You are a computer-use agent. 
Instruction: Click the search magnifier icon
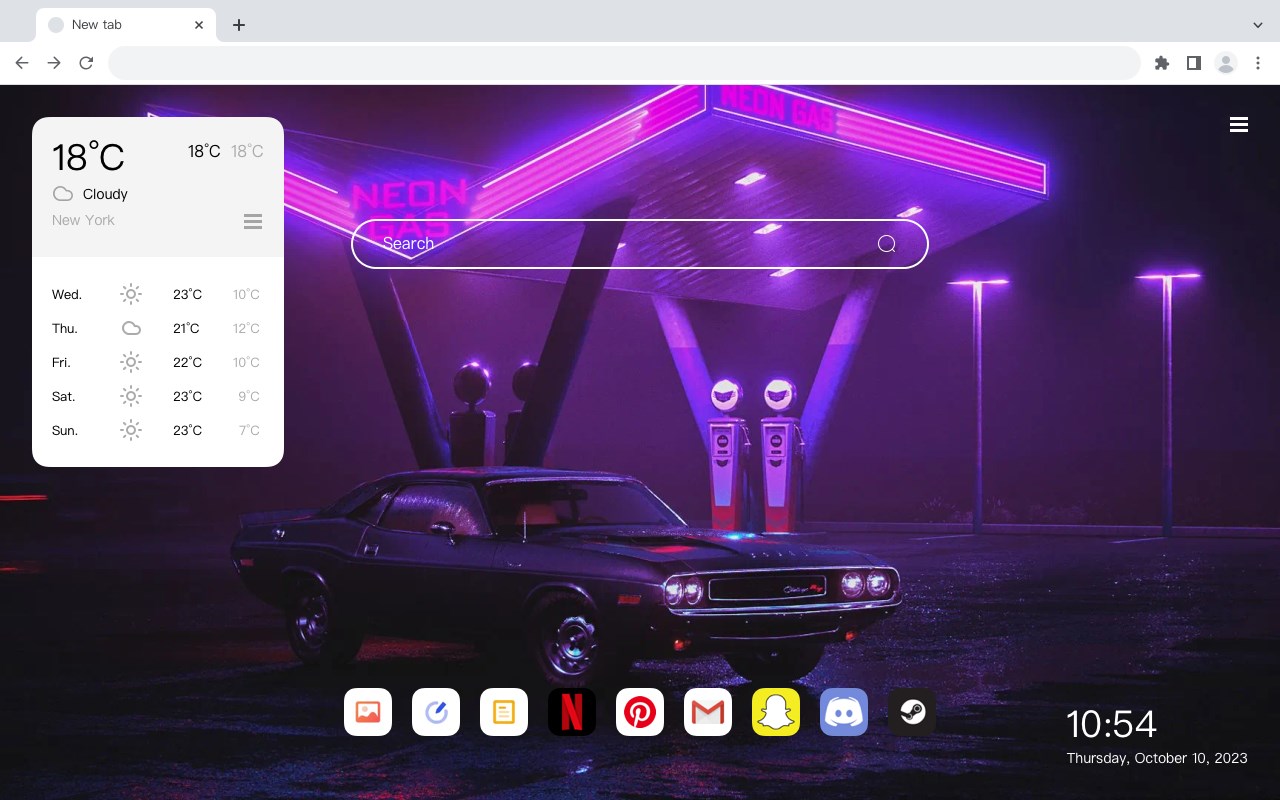click(886, 244)
